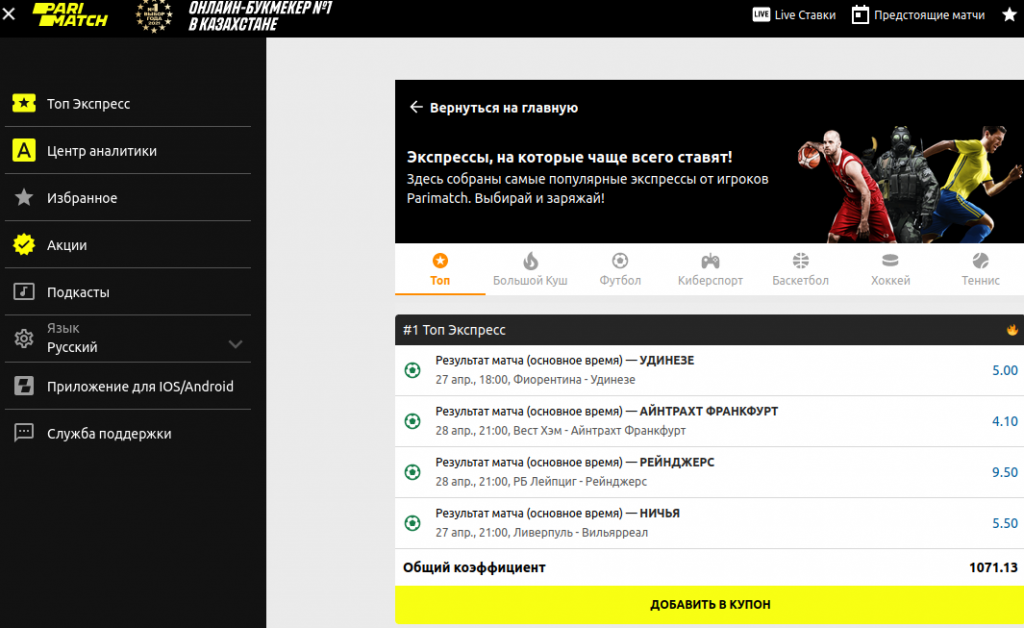Select the Футбол tab
Viewport: 1024px width, 628px height.
620,270
